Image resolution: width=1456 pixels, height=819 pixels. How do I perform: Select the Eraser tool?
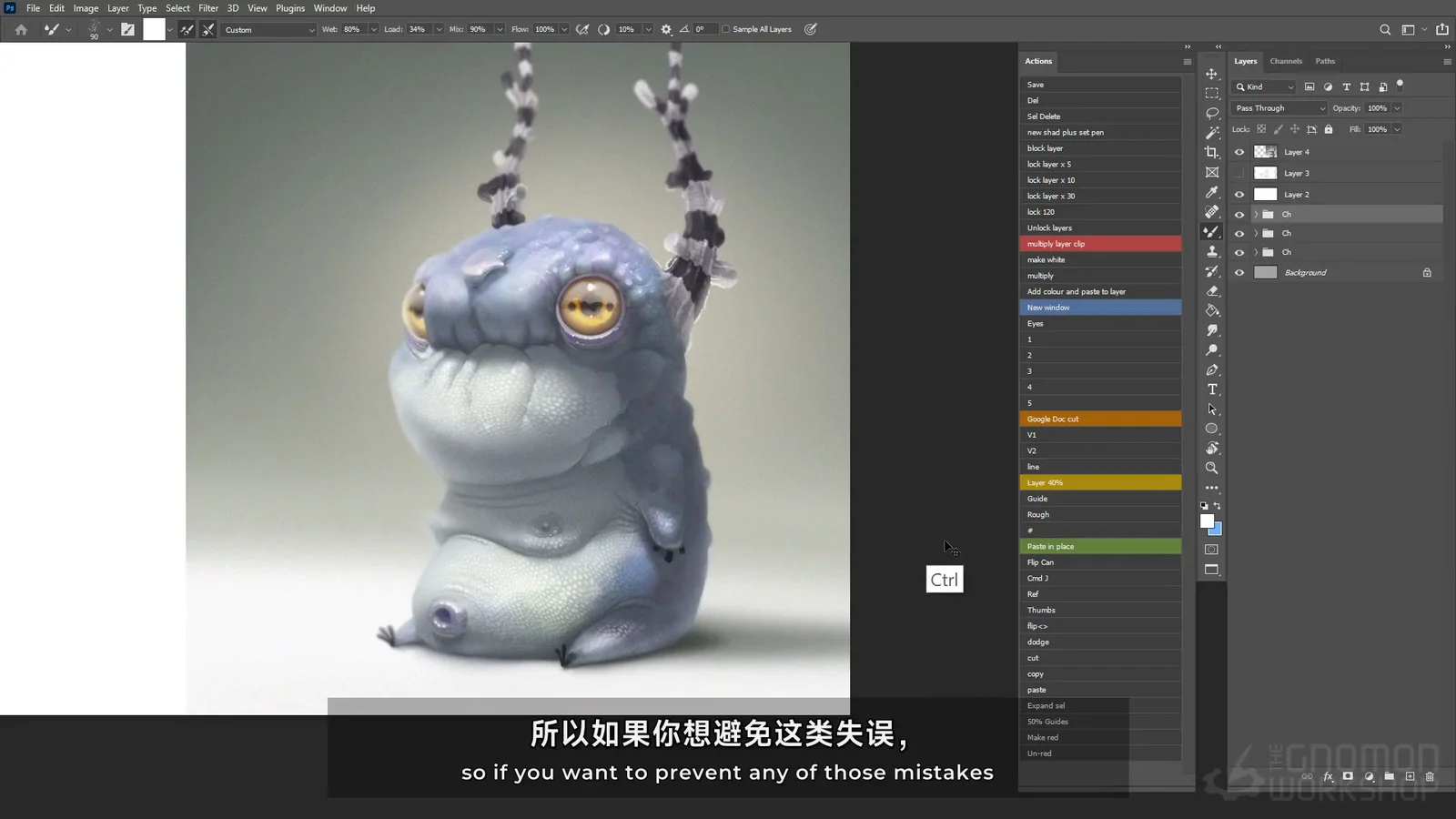coord(1211,291)
